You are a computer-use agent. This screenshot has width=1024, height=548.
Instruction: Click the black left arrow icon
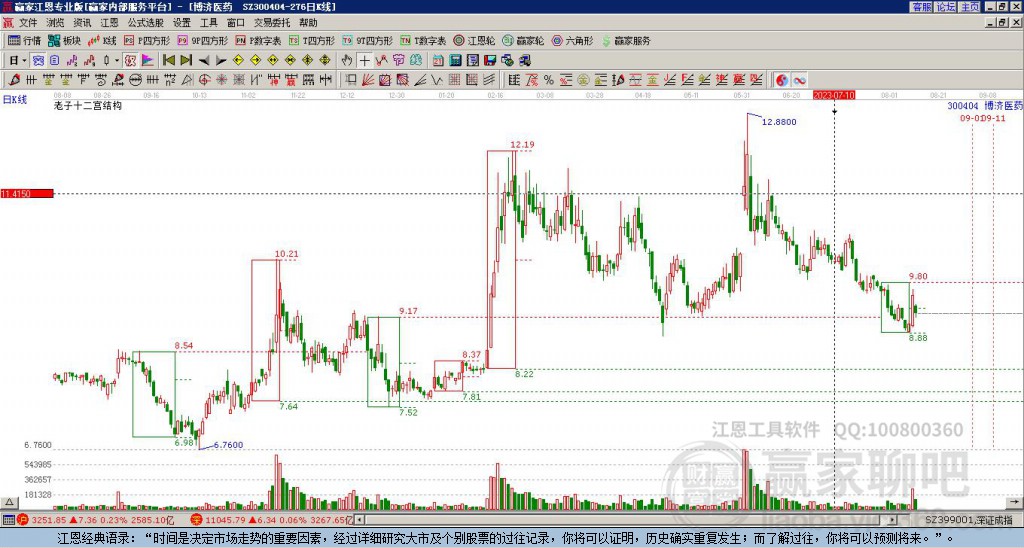pyautogui.click(x=204, y=61)
